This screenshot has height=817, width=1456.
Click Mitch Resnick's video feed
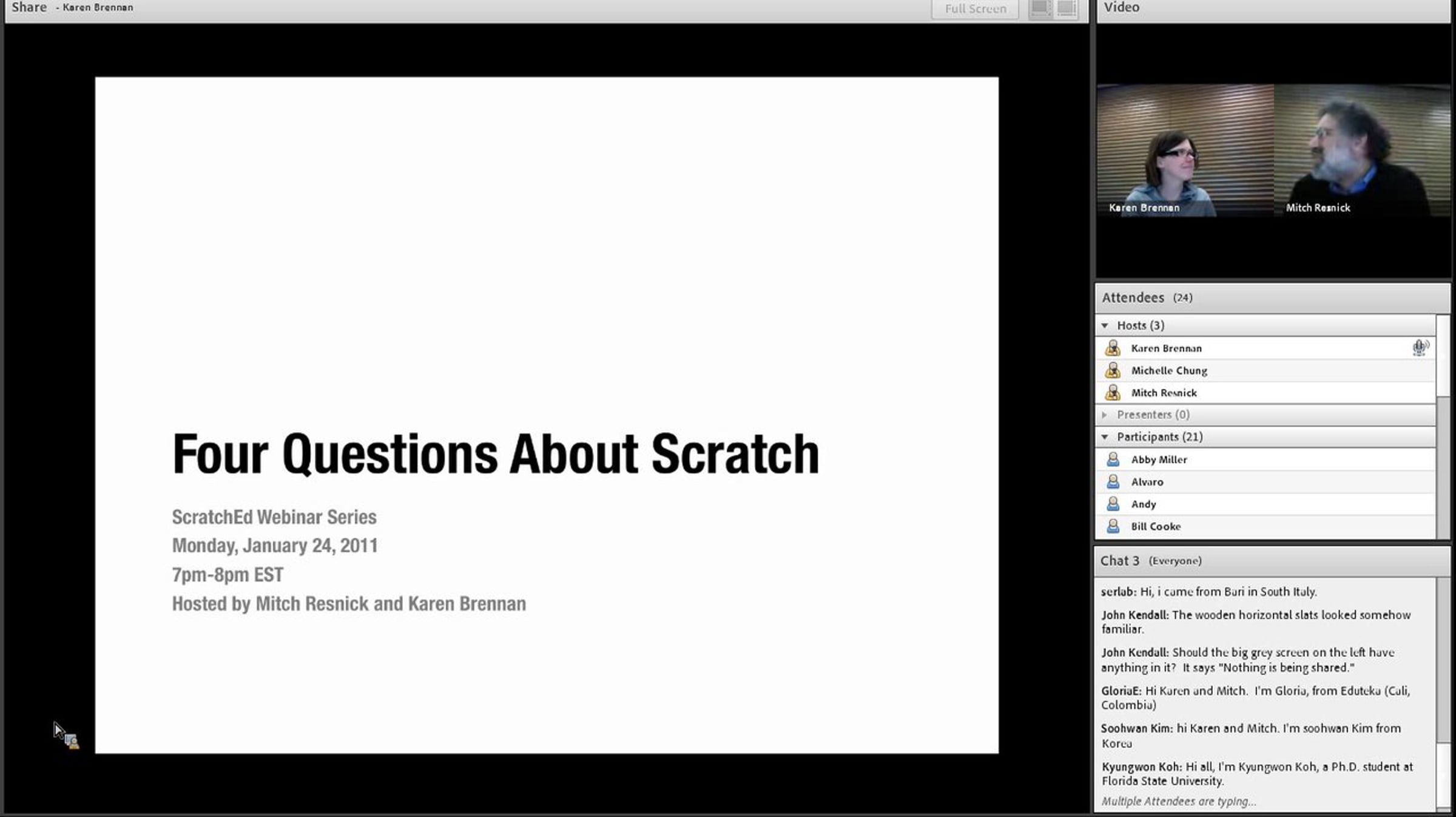(x=1362, y=150)
